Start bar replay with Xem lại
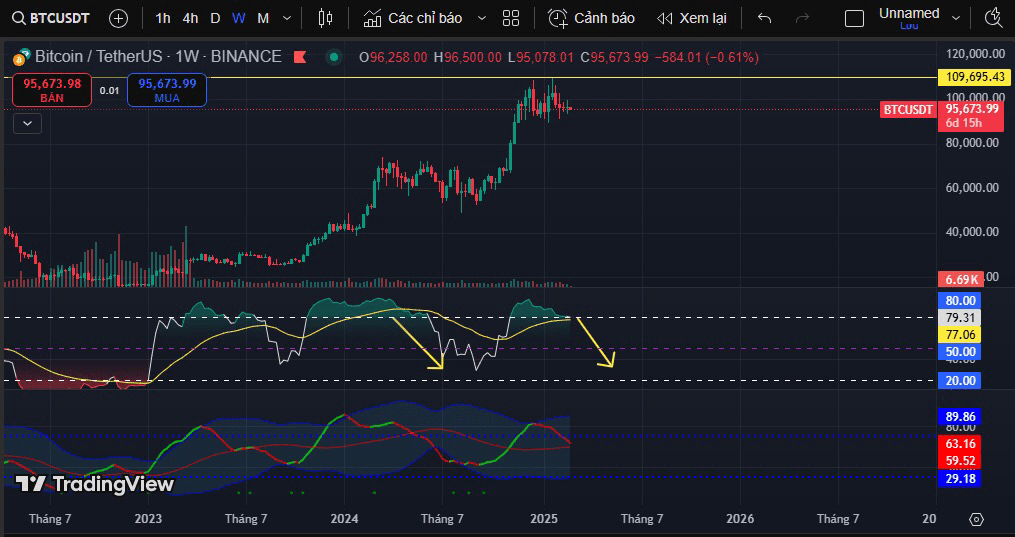The width and height of the screenshot is (1015, 537). click(x=691, y=18)
